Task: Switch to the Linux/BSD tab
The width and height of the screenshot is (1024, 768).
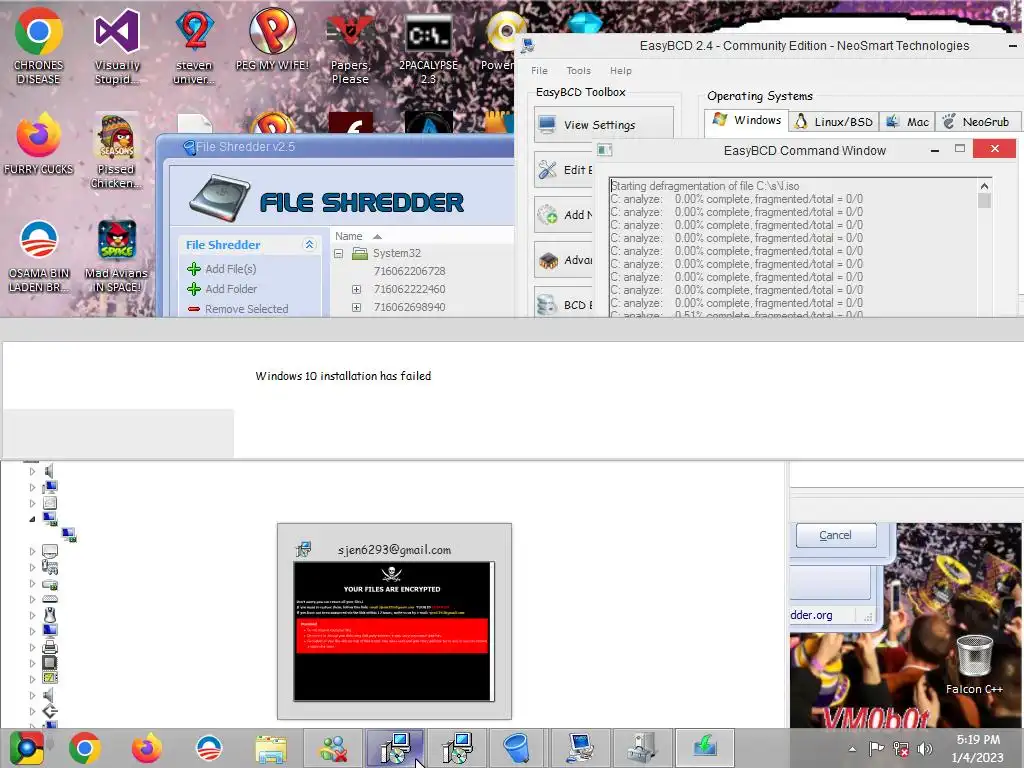Action: [x=834, y=122]
